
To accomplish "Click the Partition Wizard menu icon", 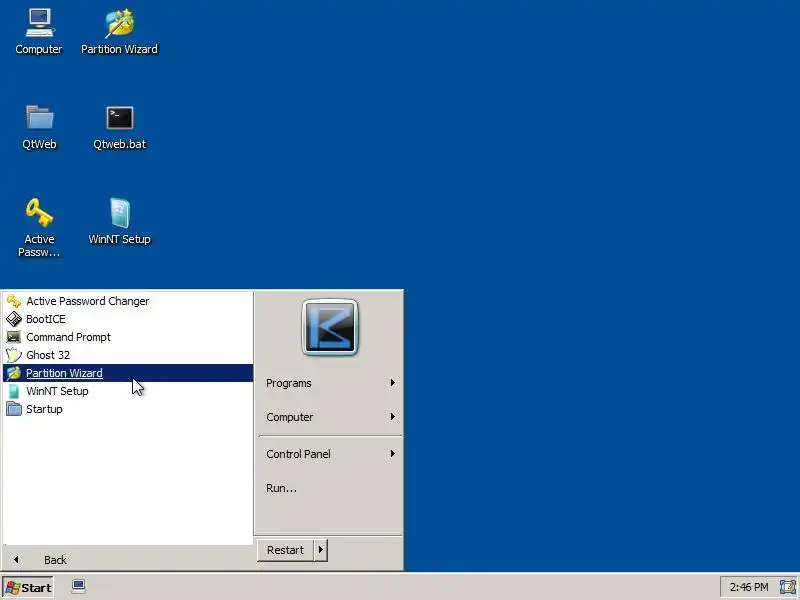I will [14, 373].
